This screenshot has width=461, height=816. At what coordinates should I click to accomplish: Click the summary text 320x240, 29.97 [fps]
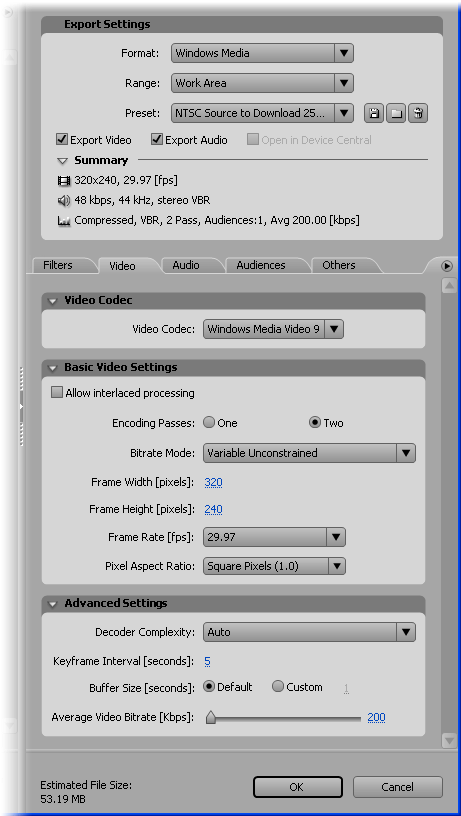pos(126,181)
